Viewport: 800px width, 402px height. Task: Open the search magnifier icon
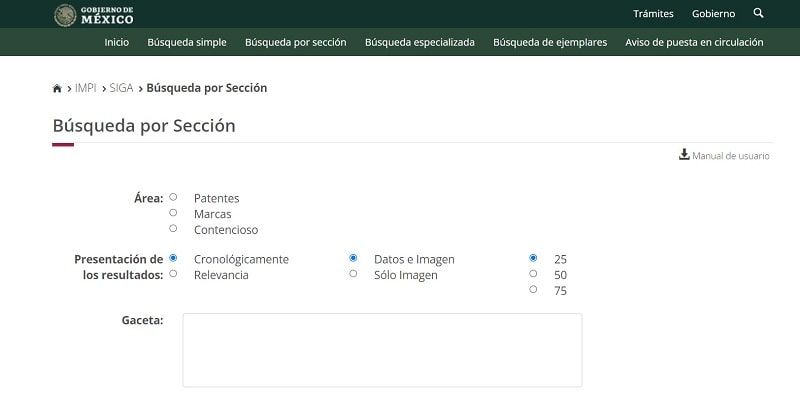(758, 13)
